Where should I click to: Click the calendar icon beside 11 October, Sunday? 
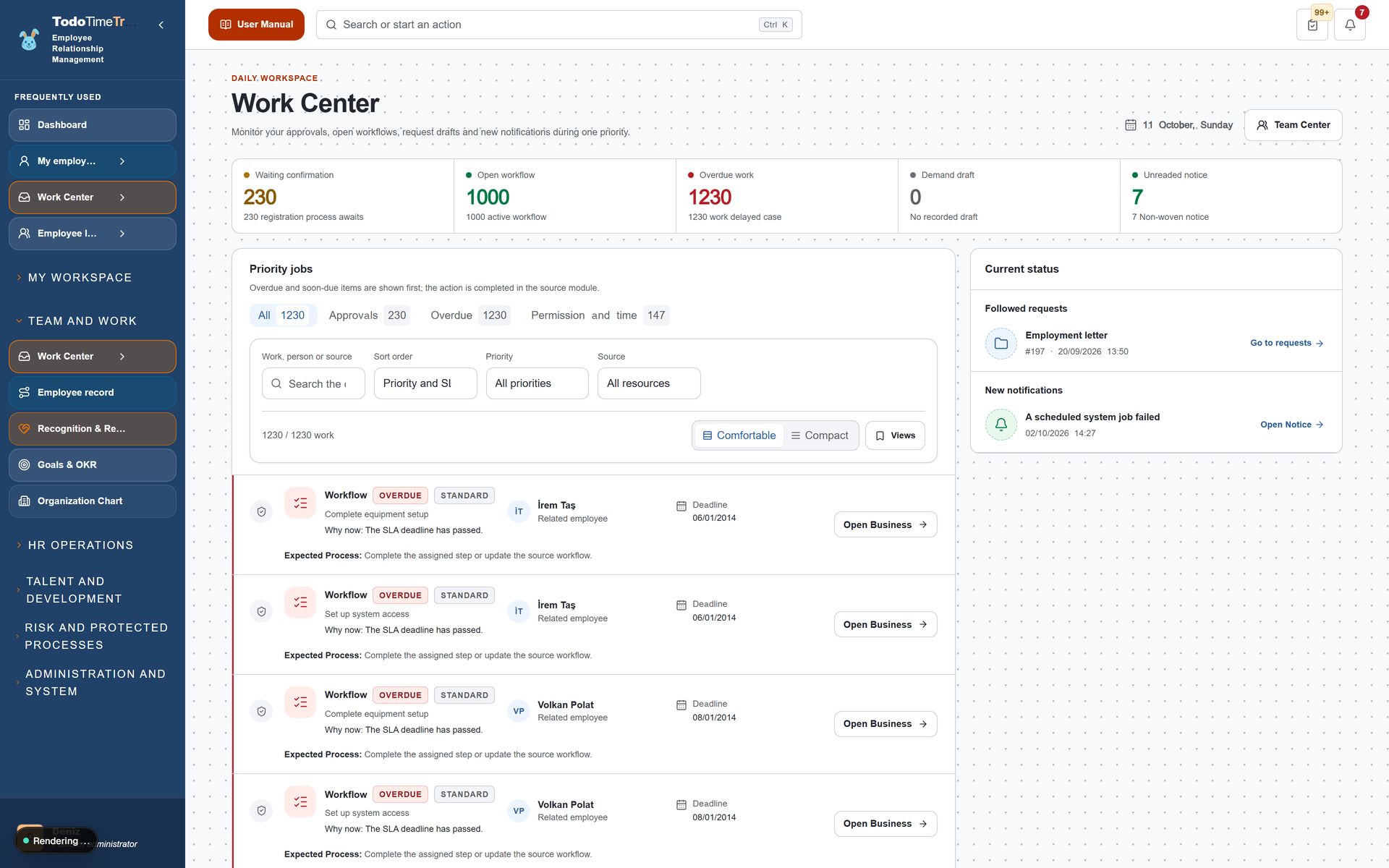[1131, 125]
